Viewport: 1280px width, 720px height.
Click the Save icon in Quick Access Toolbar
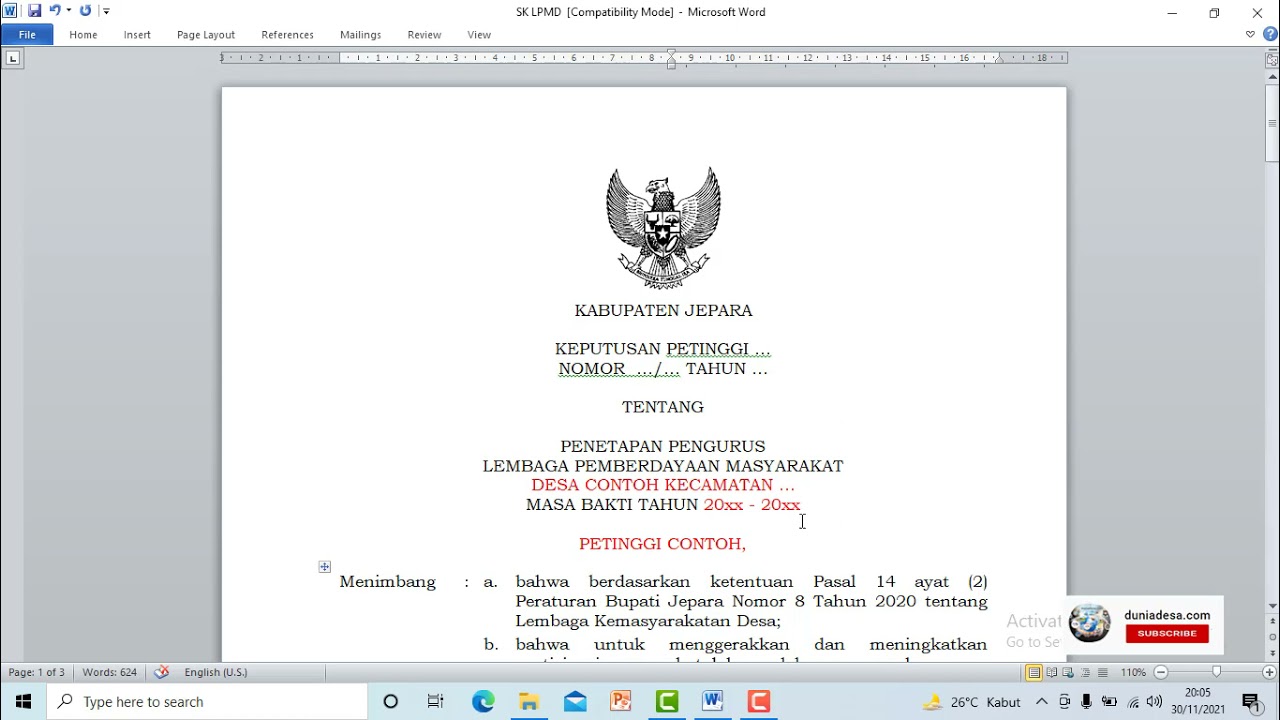point(34,11)
